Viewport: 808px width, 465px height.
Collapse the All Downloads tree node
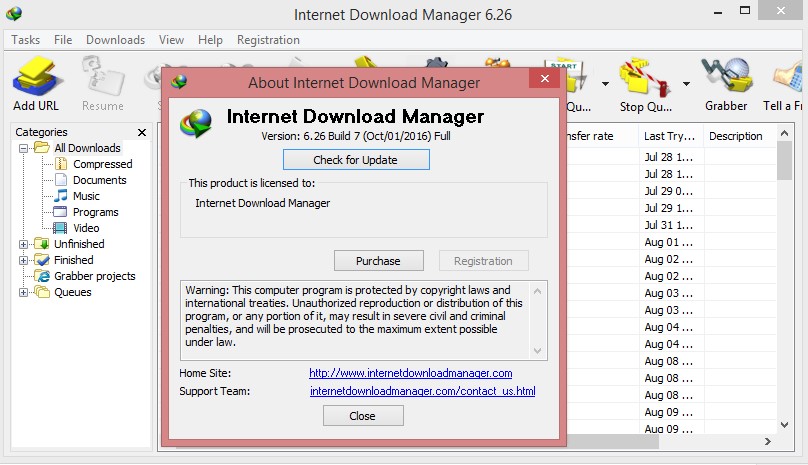coord(23,148)
